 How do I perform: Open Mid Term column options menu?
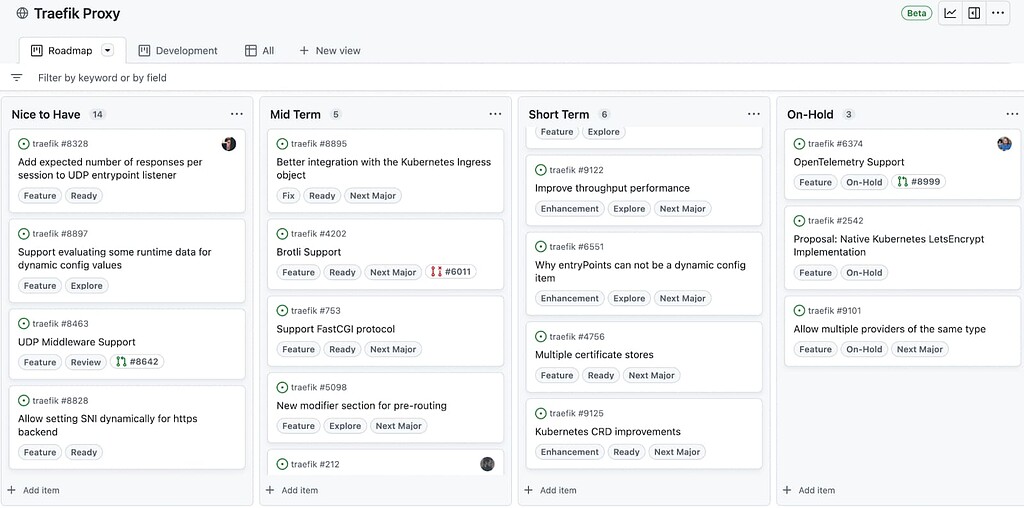(495, 115)
